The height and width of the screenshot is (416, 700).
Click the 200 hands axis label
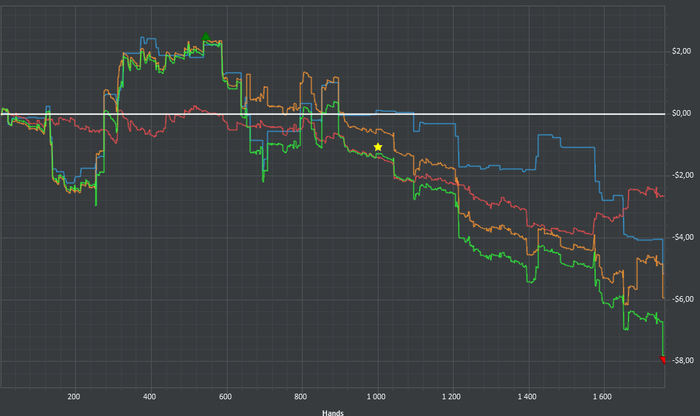[x=74, y=396]
